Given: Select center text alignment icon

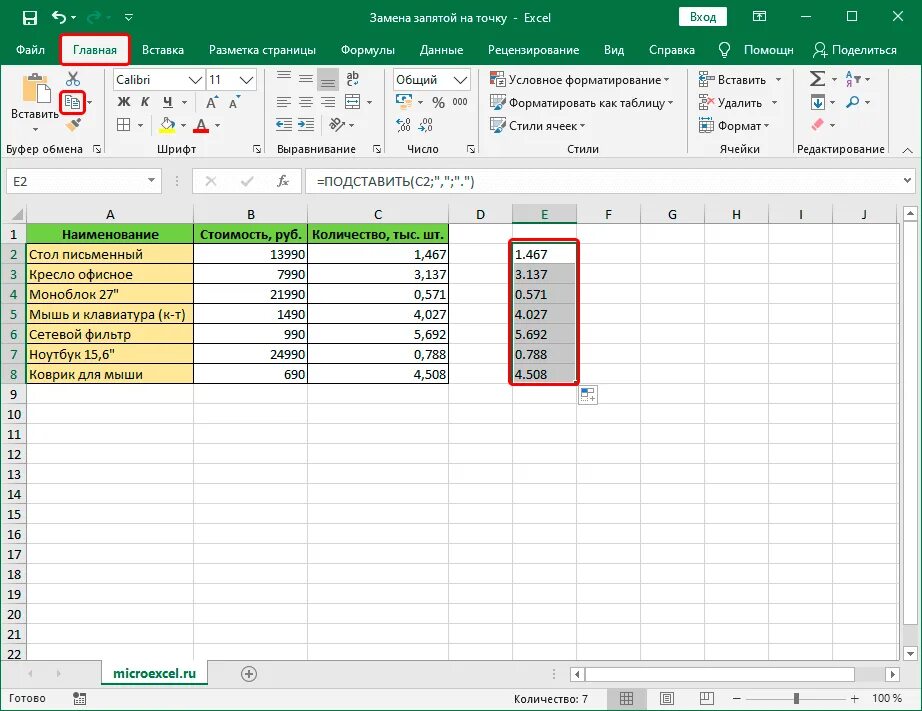Looking at the screenshot, I should (x=306, y=102).
